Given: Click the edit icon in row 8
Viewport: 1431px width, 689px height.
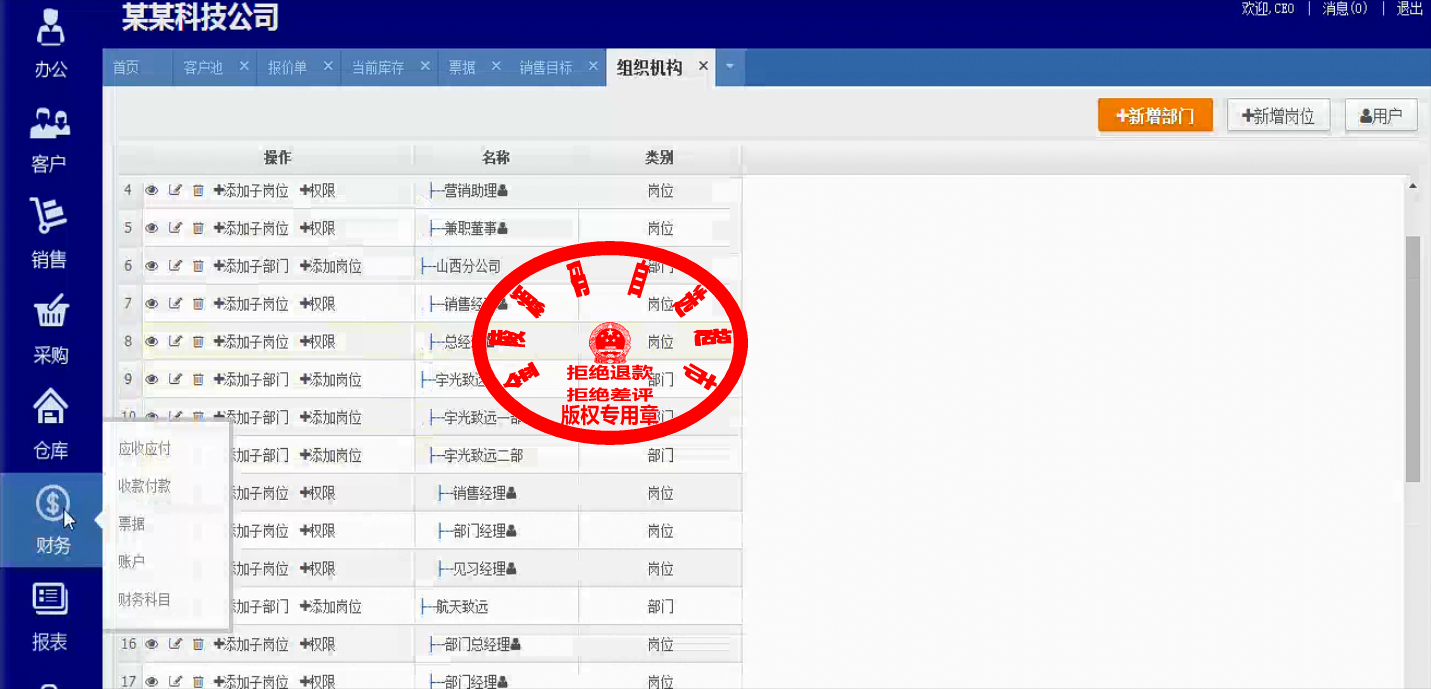Looking at the screenshot, I should click(x=175, y=342).
